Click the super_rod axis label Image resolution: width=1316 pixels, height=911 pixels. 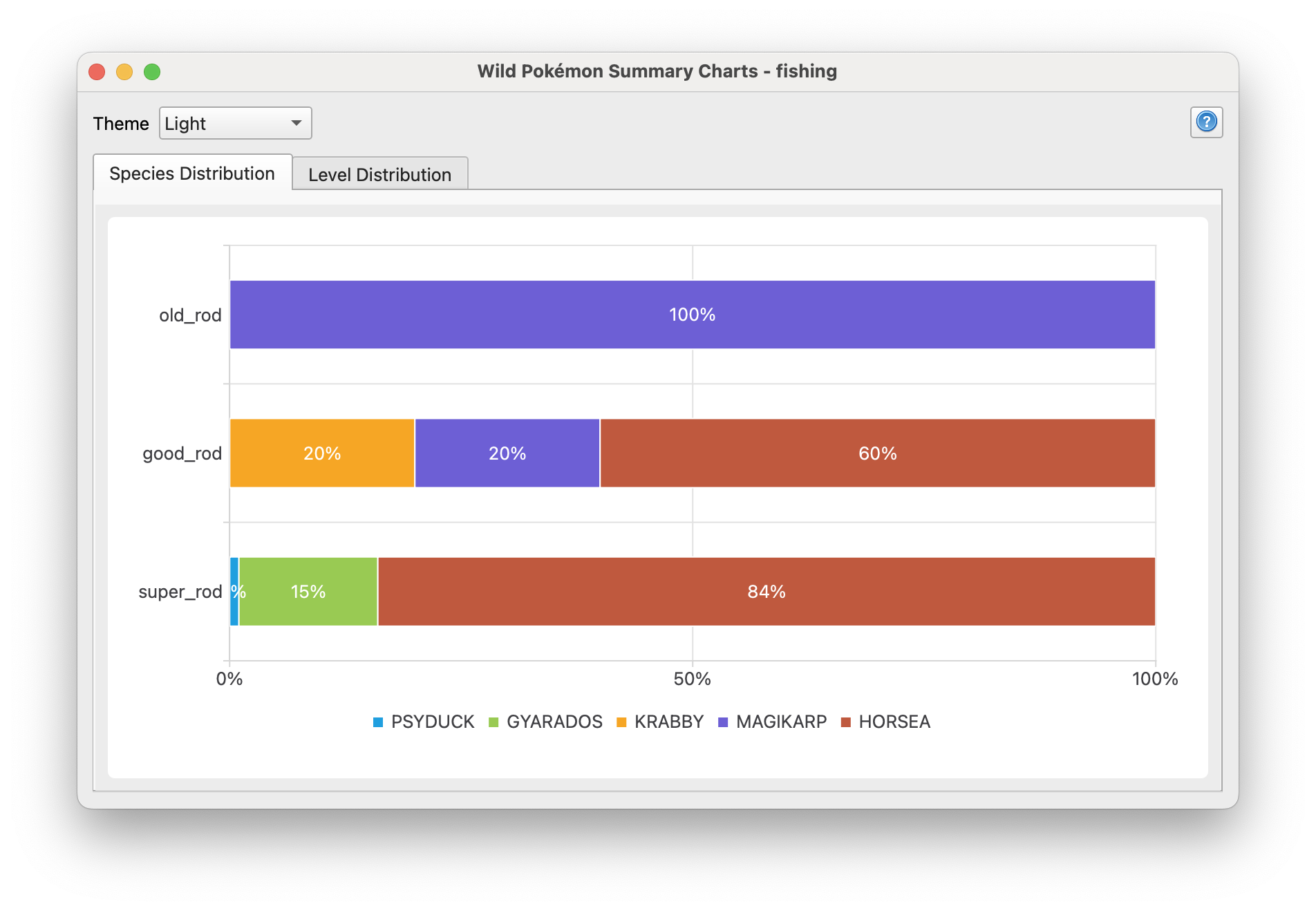180,592
